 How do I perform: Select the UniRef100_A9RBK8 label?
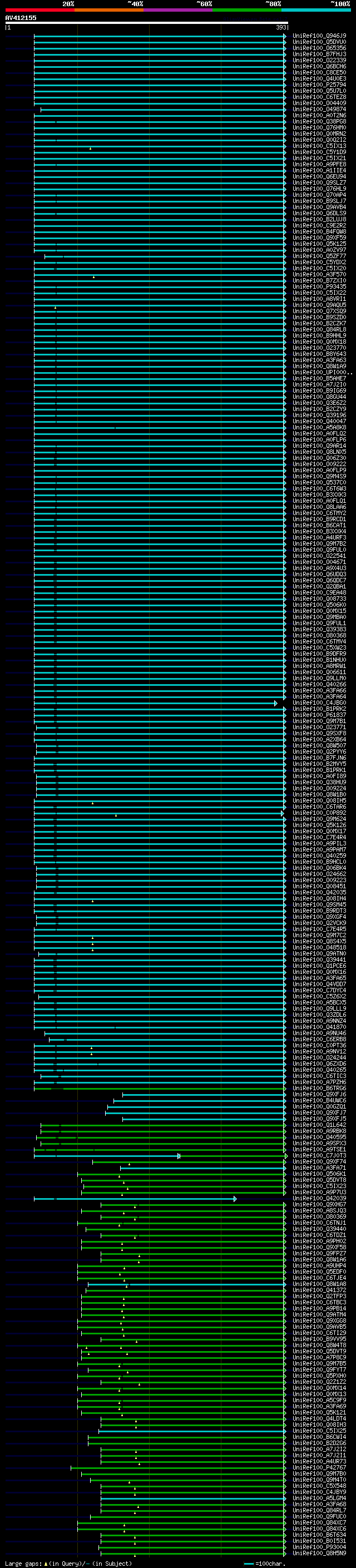[x=319, y=1131]
